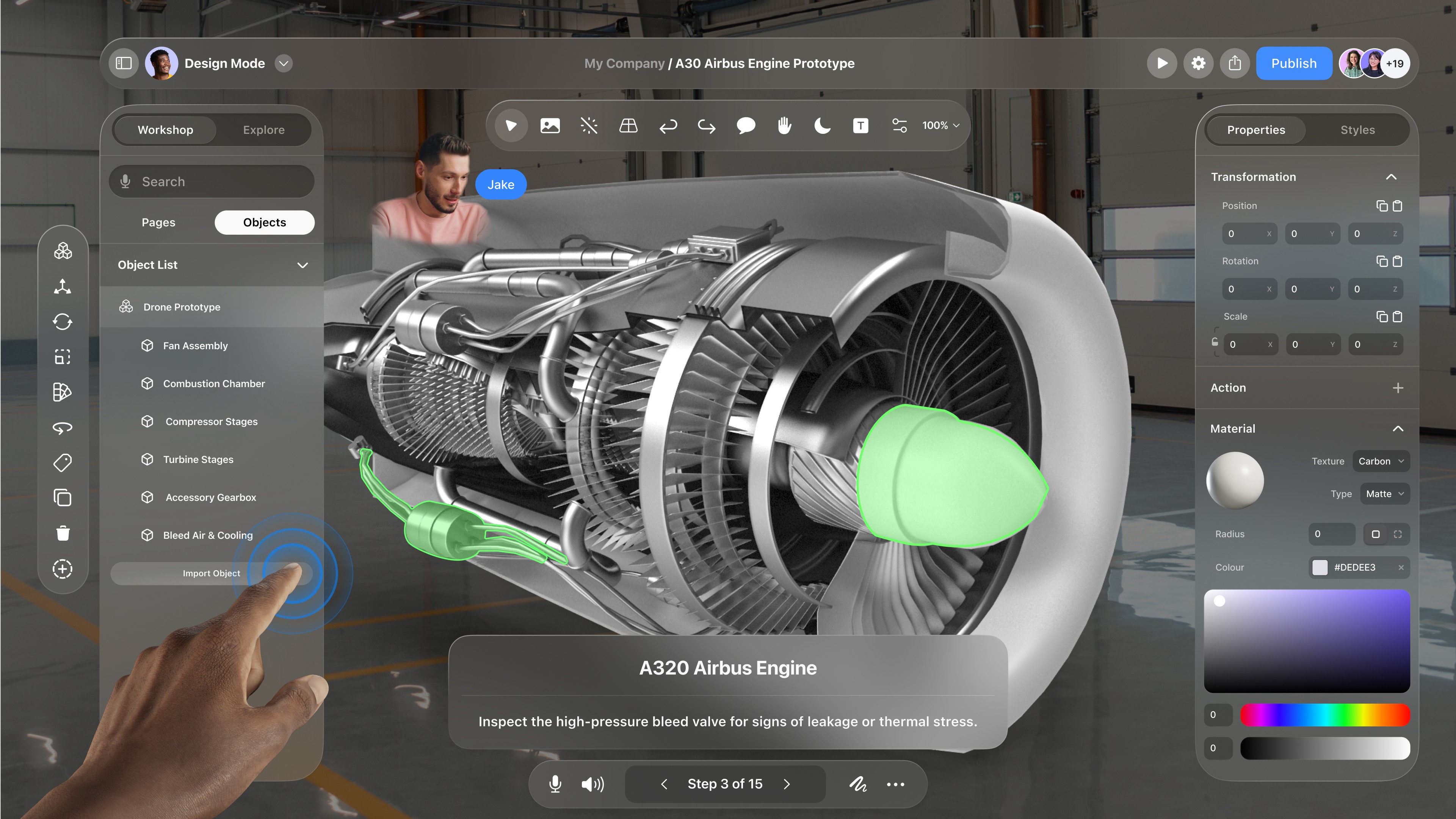Open the 100% zoom dropdown
Image resolution: width=1456 pixels, height=819 pixels.
tap(940, 126)
